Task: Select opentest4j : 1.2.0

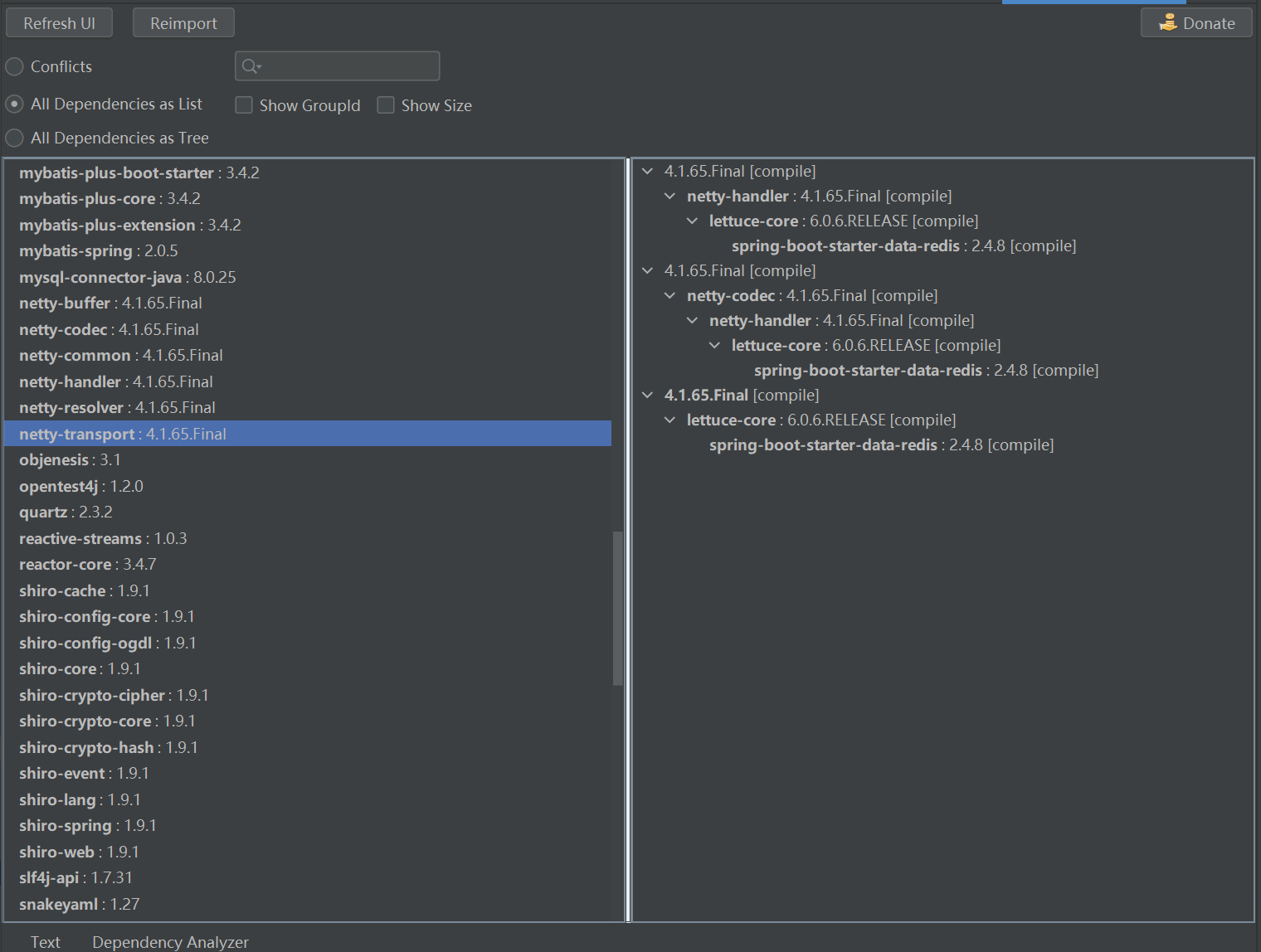Action: [x=308, y=486]
